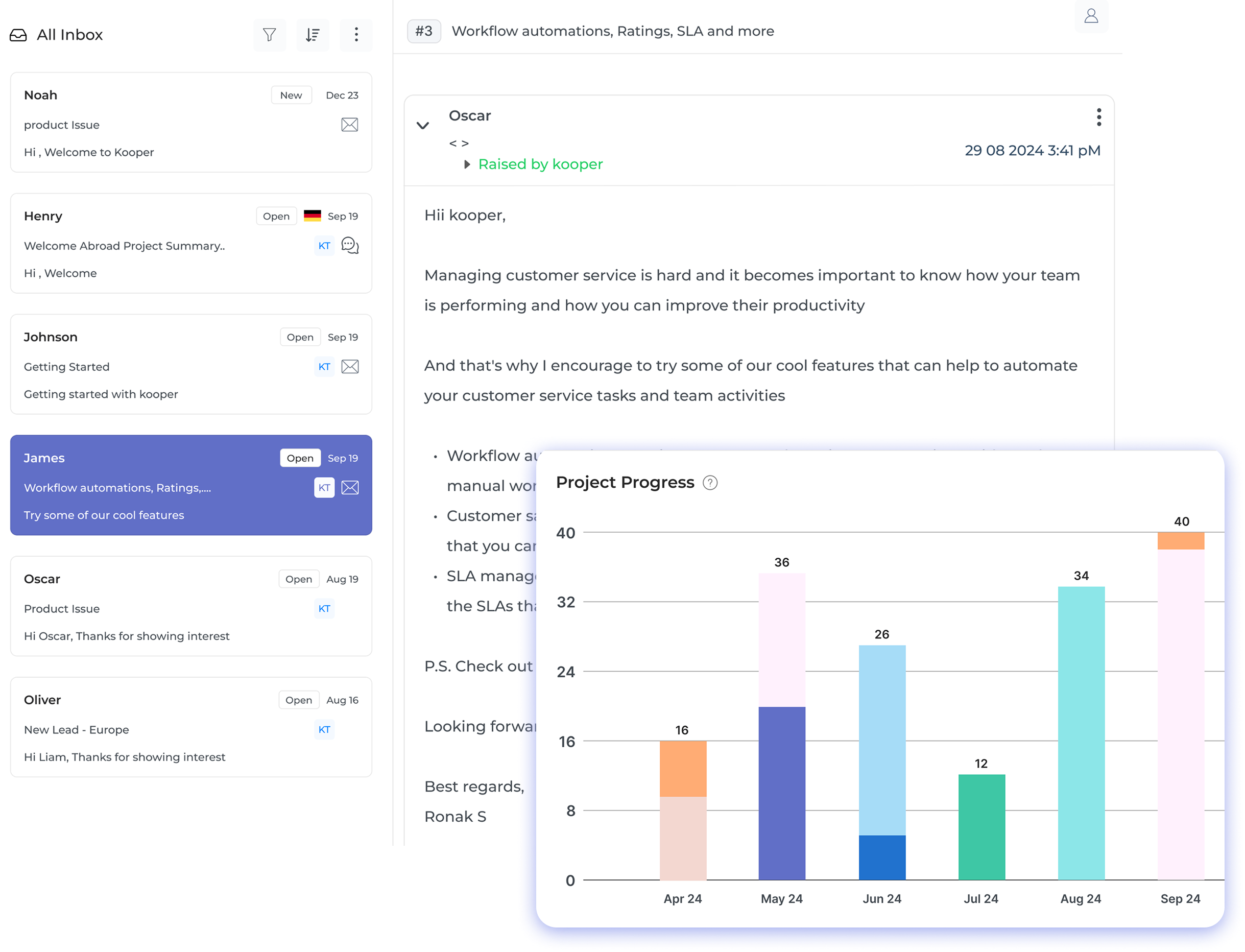Click the user profile icon top right

click(x=1091, y=16)
